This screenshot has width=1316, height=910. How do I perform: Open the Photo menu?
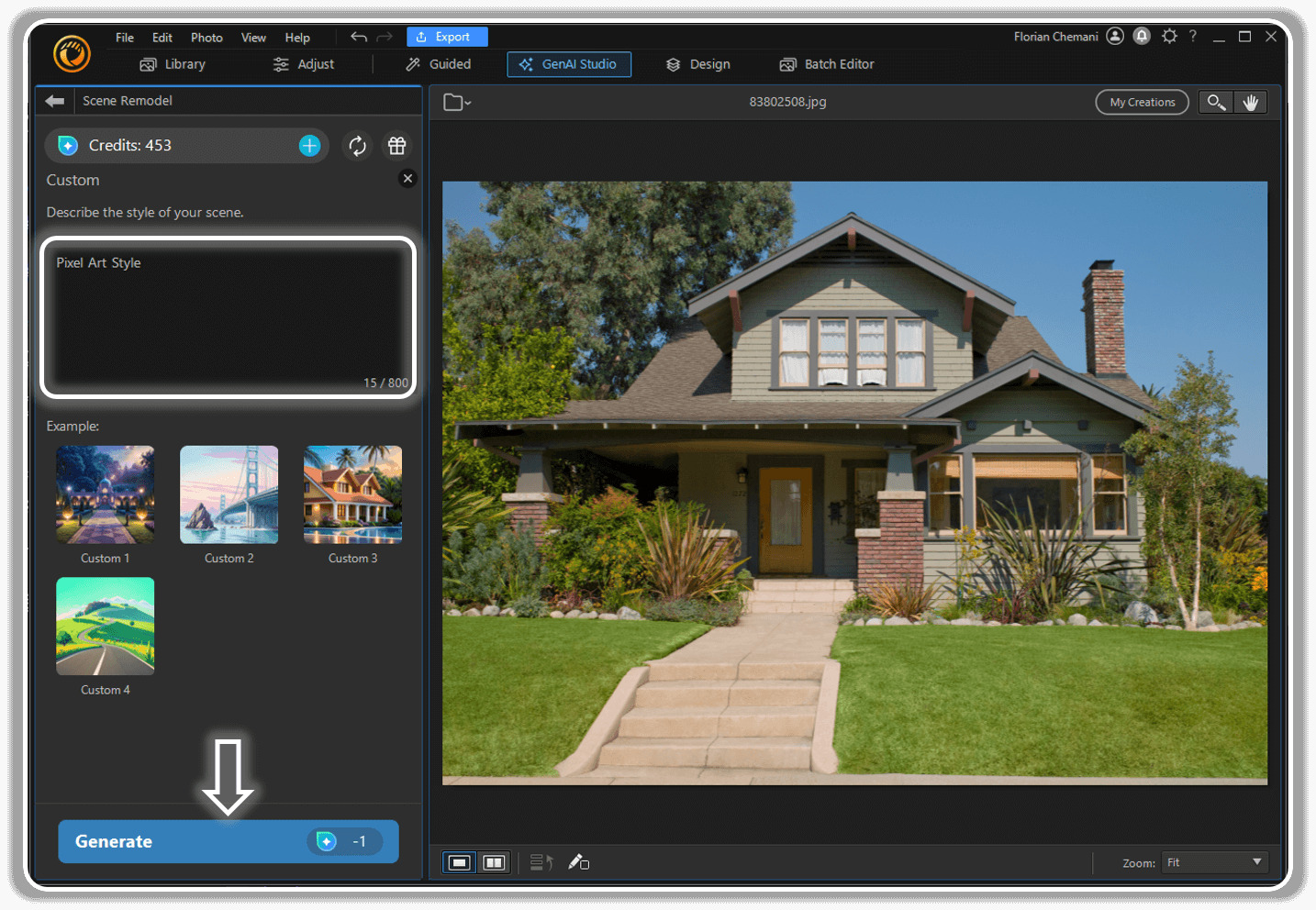tap(206, 38)
